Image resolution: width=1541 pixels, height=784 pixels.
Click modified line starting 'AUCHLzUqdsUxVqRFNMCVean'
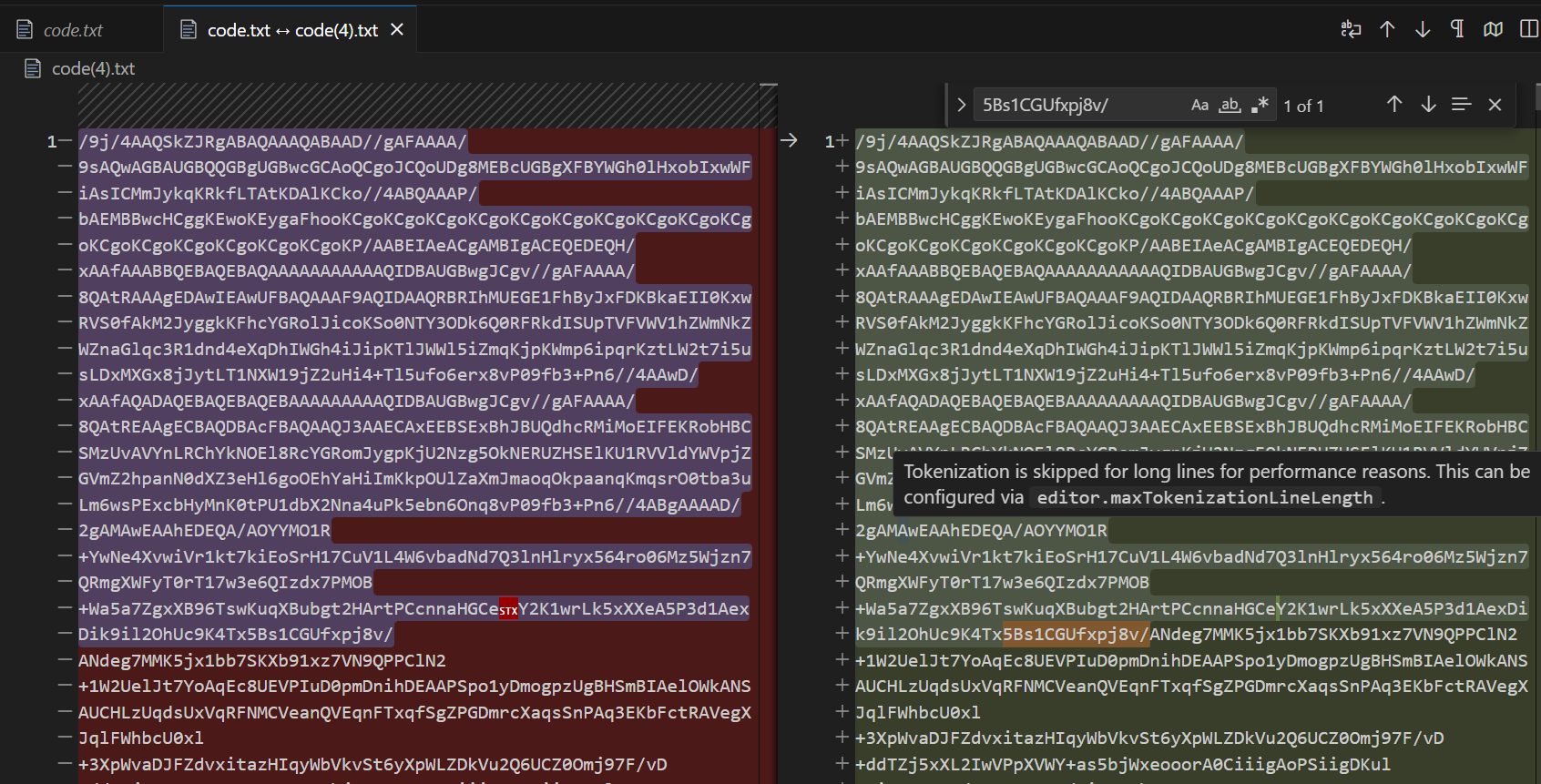[1191, 686]
